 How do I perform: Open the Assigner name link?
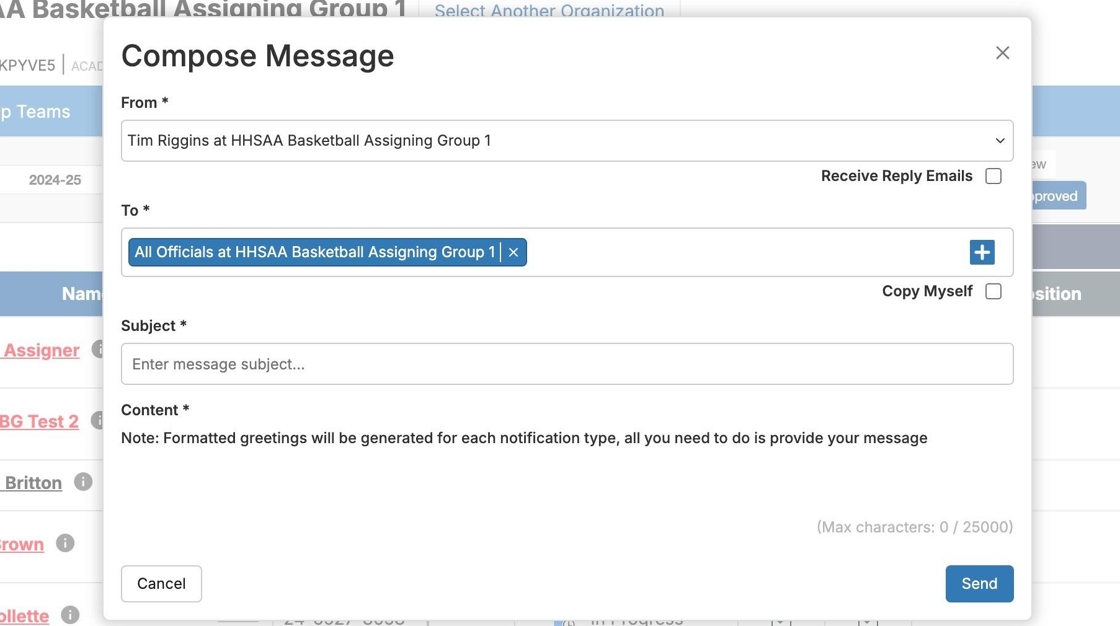(x=41, y=350)
